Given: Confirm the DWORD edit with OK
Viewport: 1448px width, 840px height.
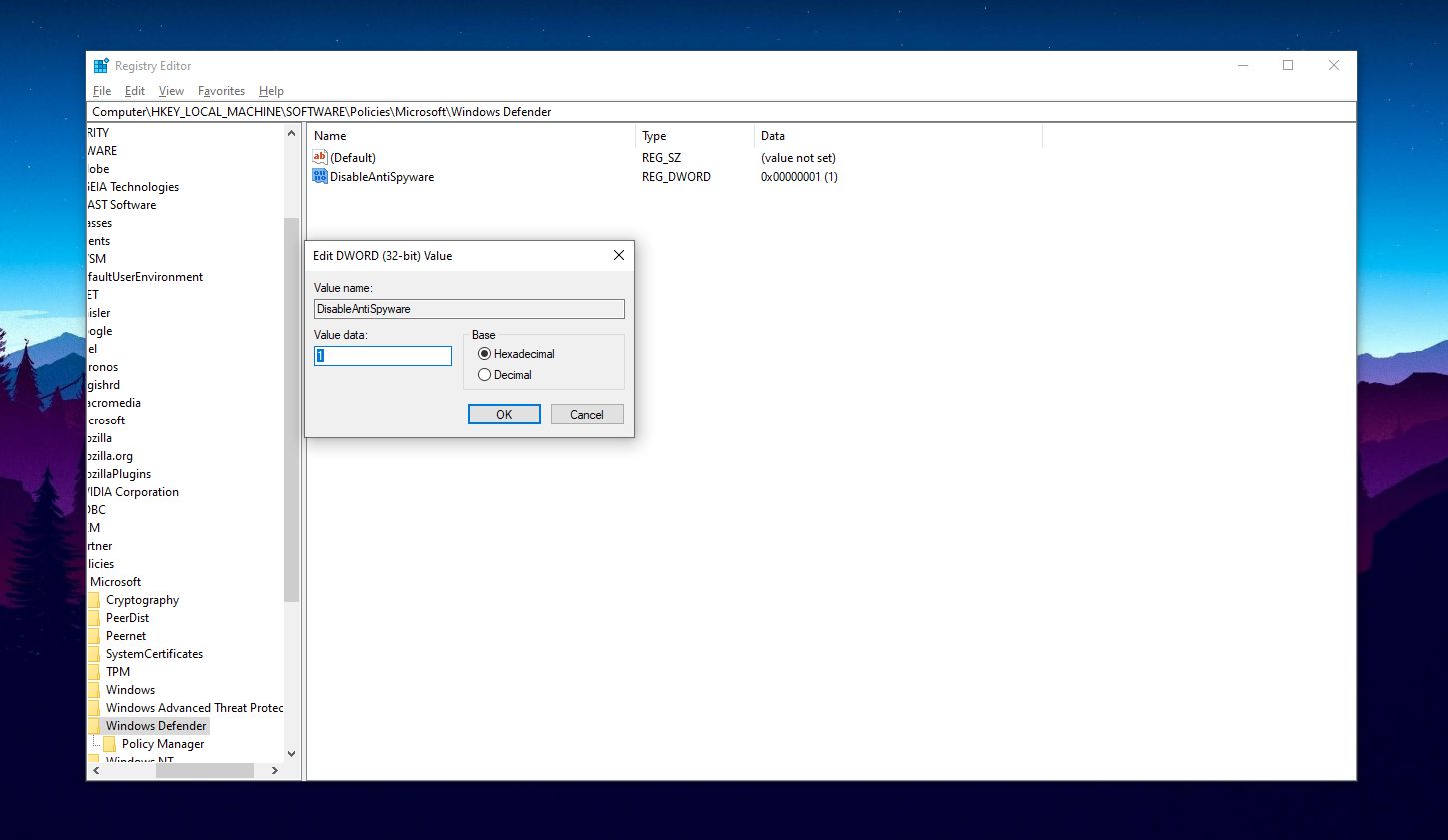Looking at the screenshot, I should coord(504,414).
